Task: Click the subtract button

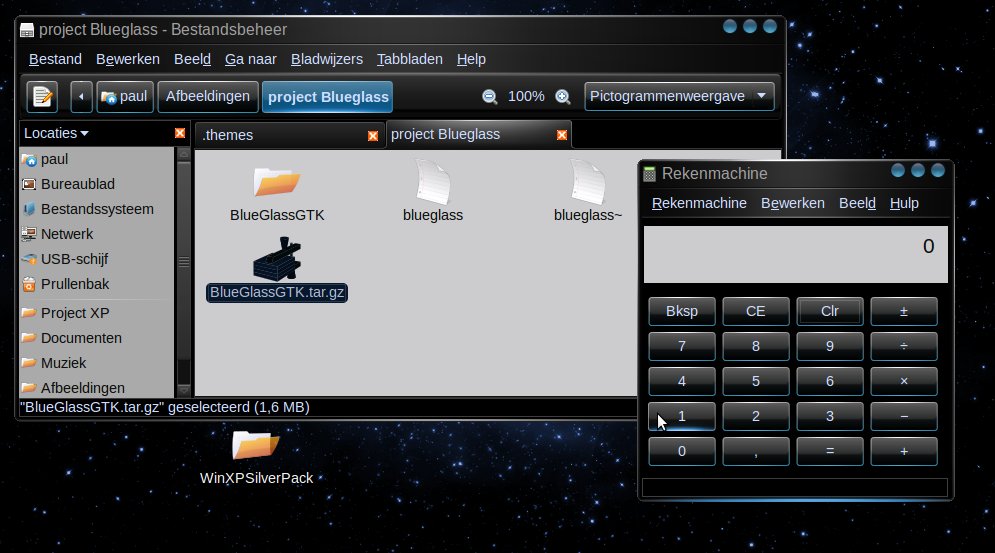Action: 904,416
